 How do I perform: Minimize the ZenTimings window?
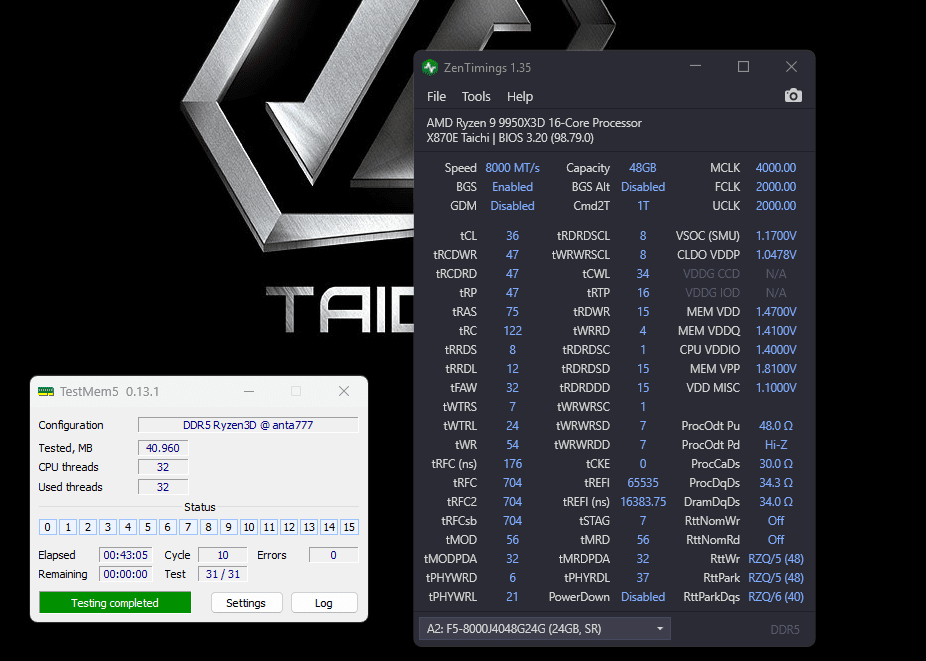[696, 67]
